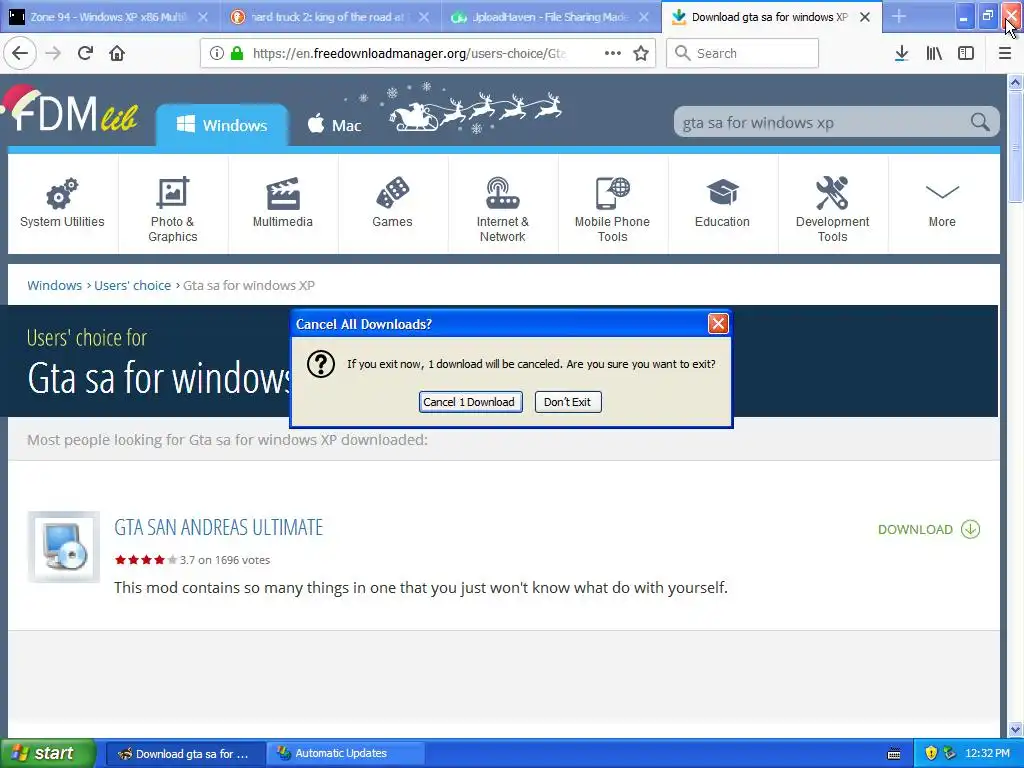Screen dimensions: 1024x768
Task: Select Download gta sa taskbar button
Action: pyautogui.click(x=185, y=754)
